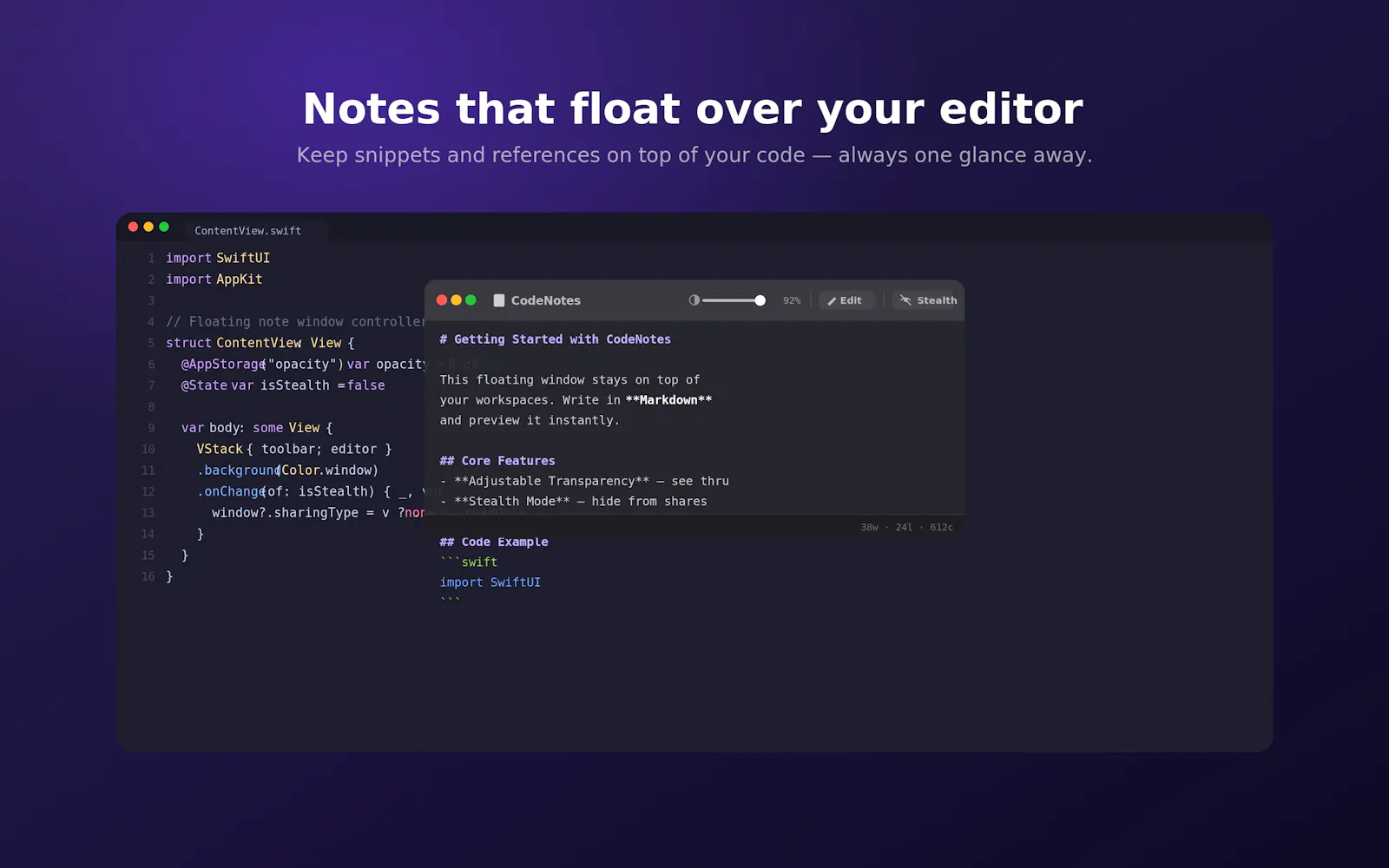Click the '**Markdown**' bold text in the note
This screenshot has height=868, width=1389.
668,400
